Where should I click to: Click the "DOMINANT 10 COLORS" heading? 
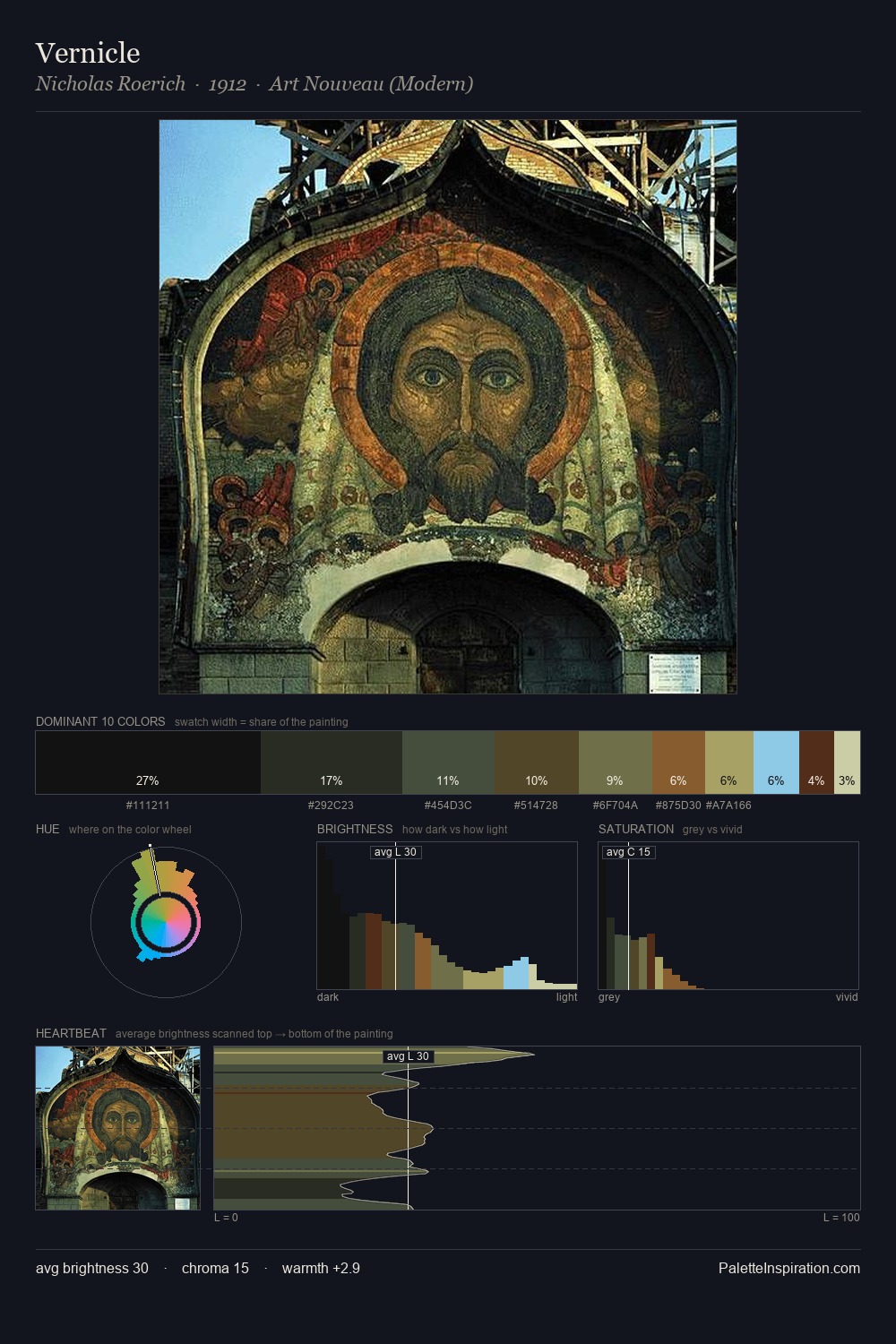click(x=100, y=721)
